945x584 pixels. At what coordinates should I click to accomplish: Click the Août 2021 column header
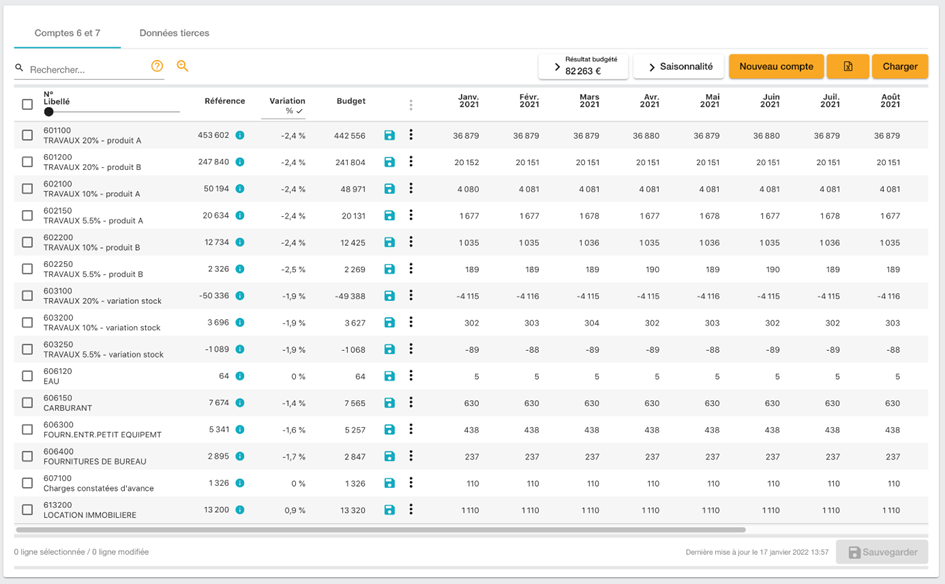(890, 101)
